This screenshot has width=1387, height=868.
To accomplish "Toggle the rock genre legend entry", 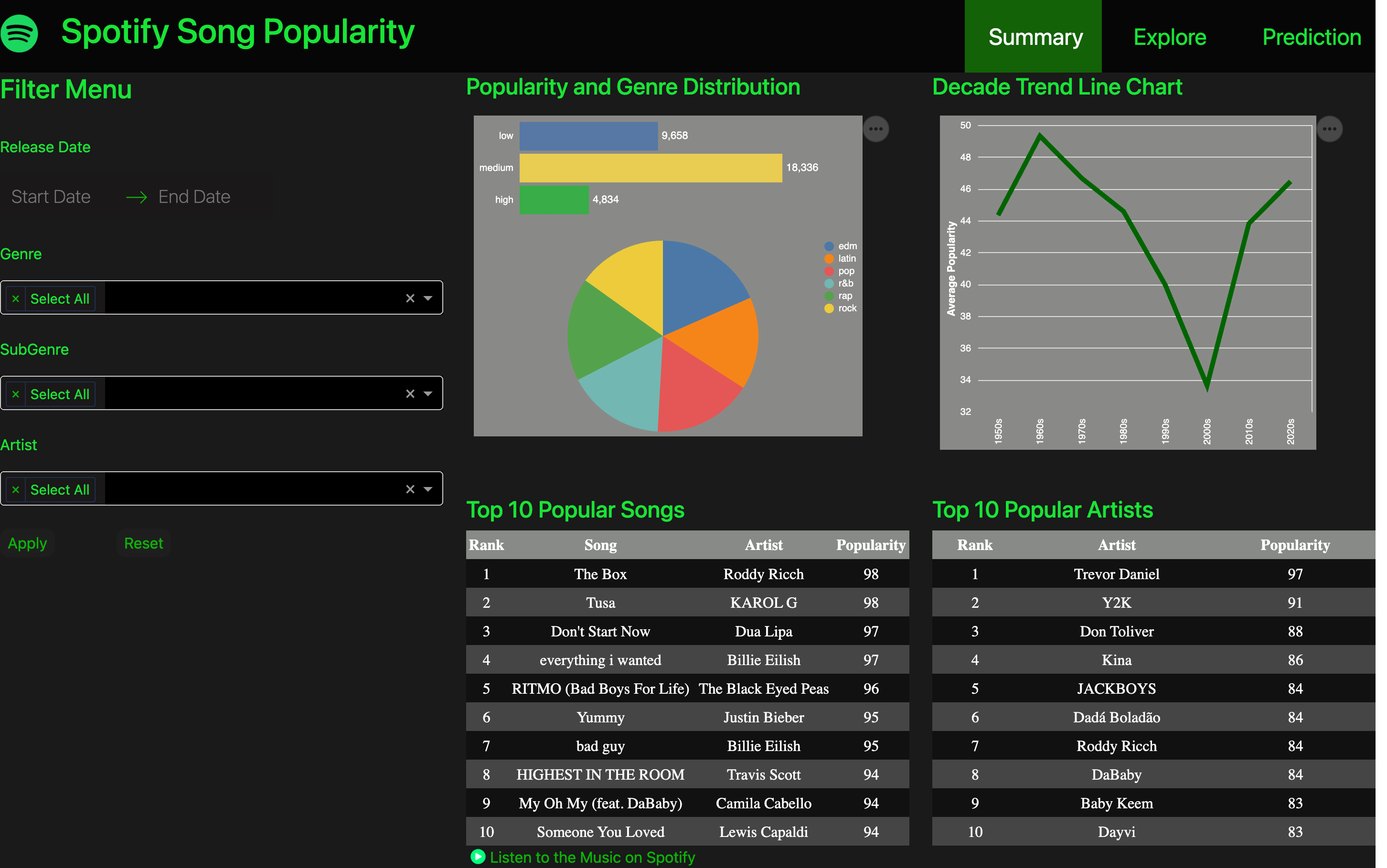I will pos(841,308).
